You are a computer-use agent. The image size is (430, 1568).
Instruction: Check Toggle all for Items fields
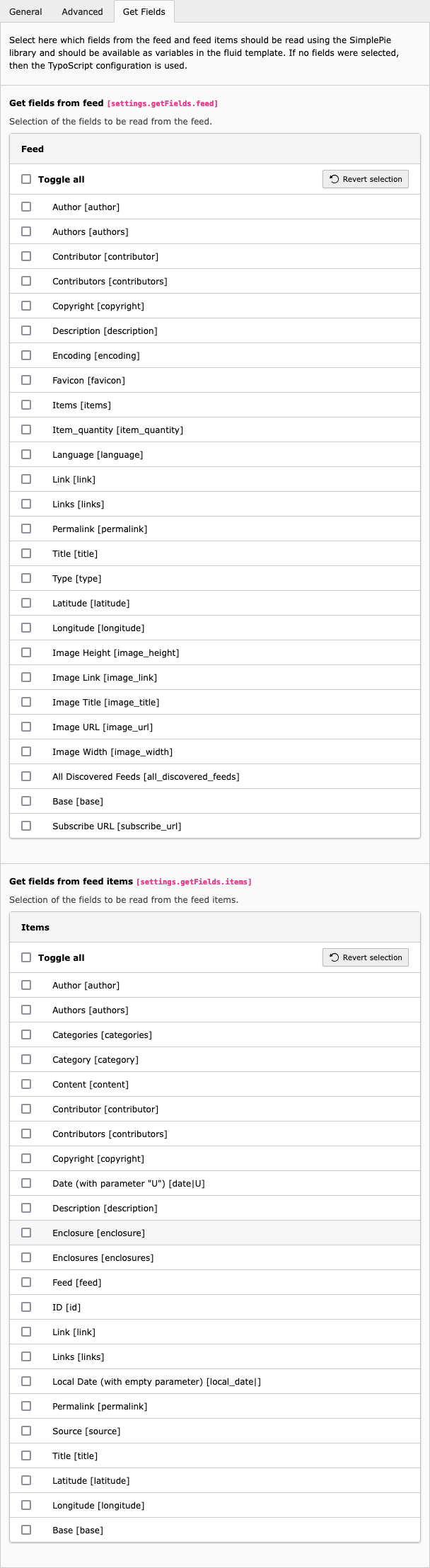[x=26, y=957]
